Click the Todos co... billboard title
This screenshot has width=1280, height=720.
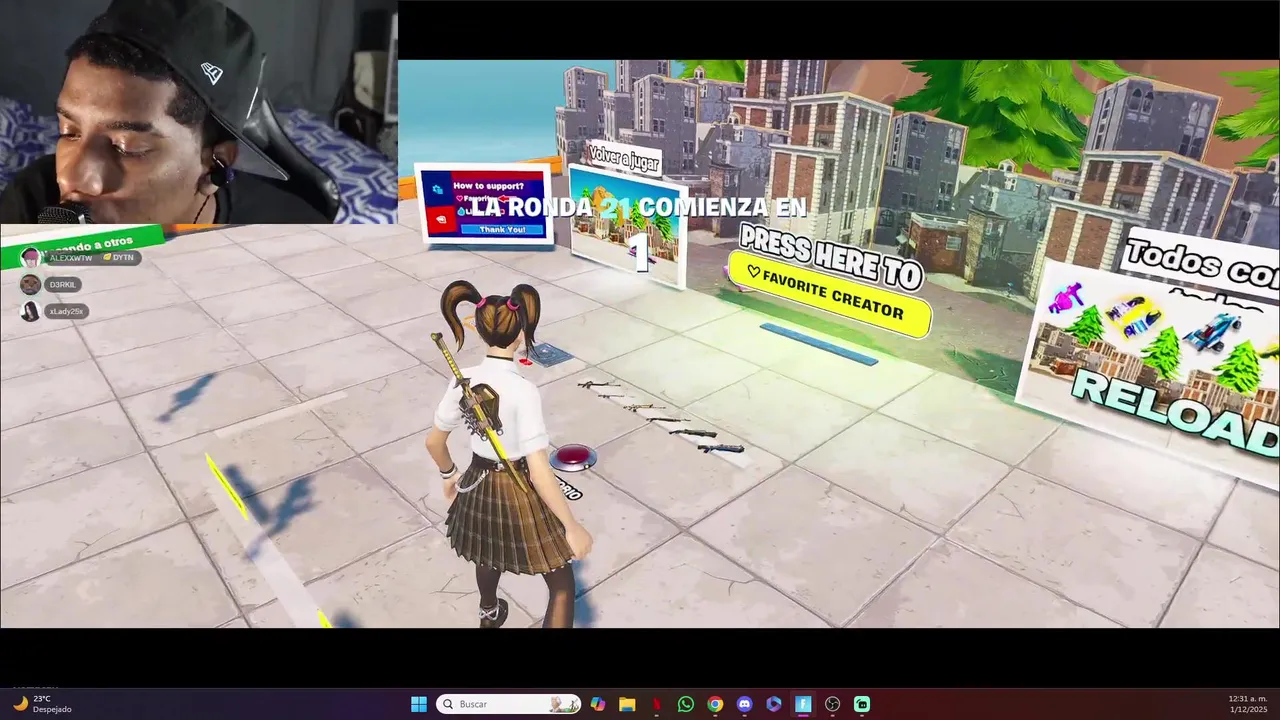1200,260
